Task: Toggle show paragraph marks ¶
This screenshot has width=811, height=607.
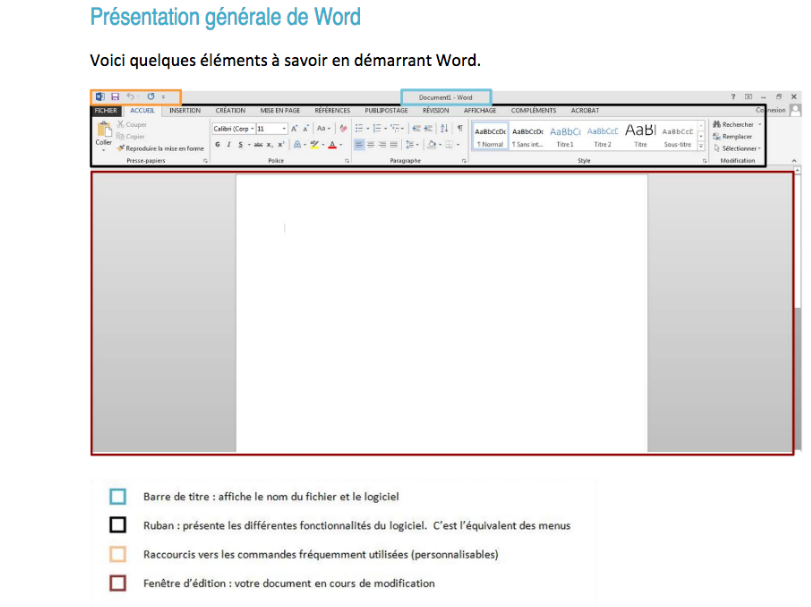Action: click(460, 128)
